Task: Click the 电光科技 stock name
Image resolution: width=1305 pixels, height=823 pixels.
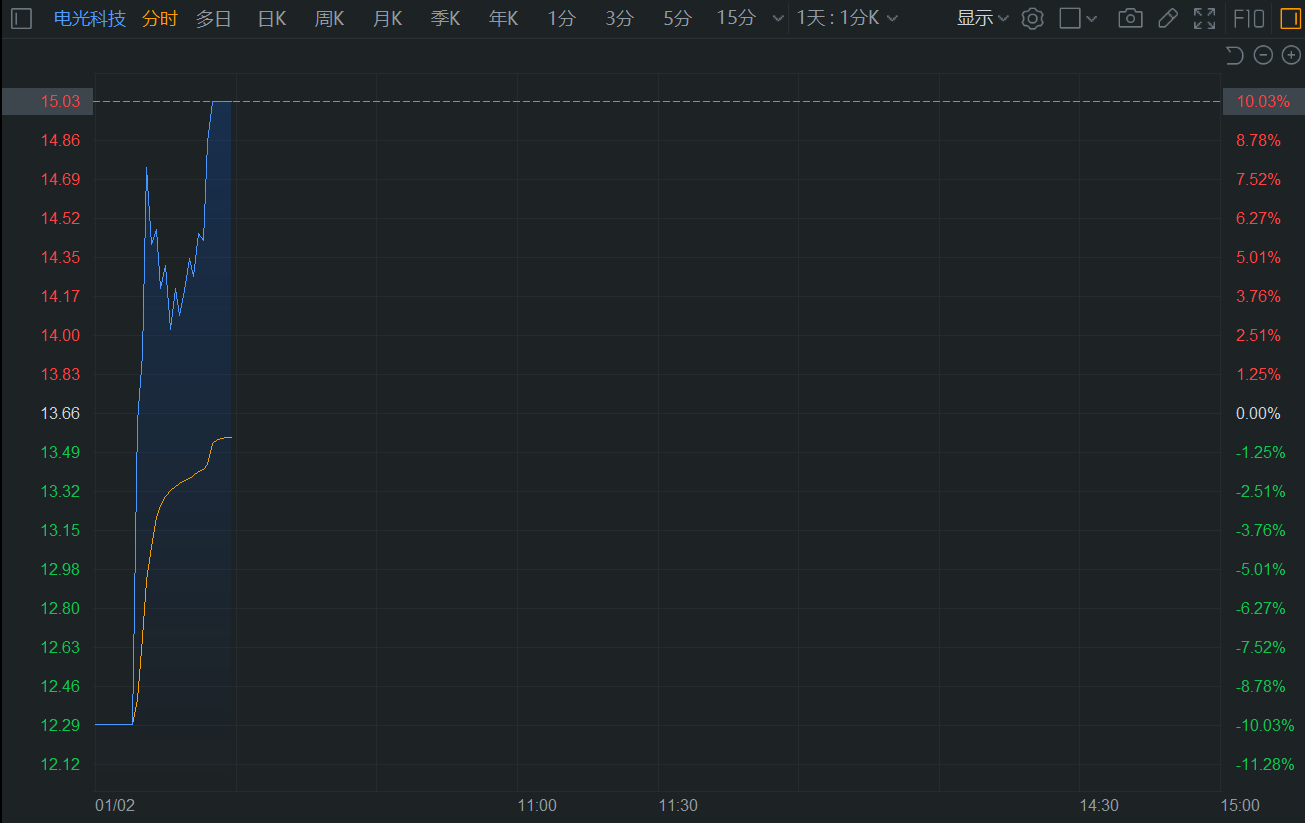Action: [x=90, y=18]
